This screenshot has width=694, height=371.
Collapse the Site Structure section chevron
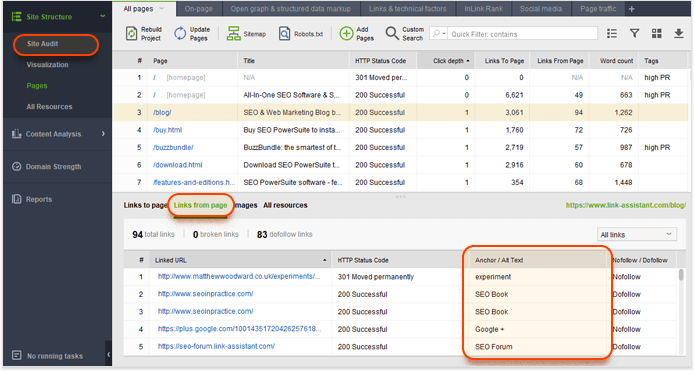pyautogui.click(x=103, y=16)
